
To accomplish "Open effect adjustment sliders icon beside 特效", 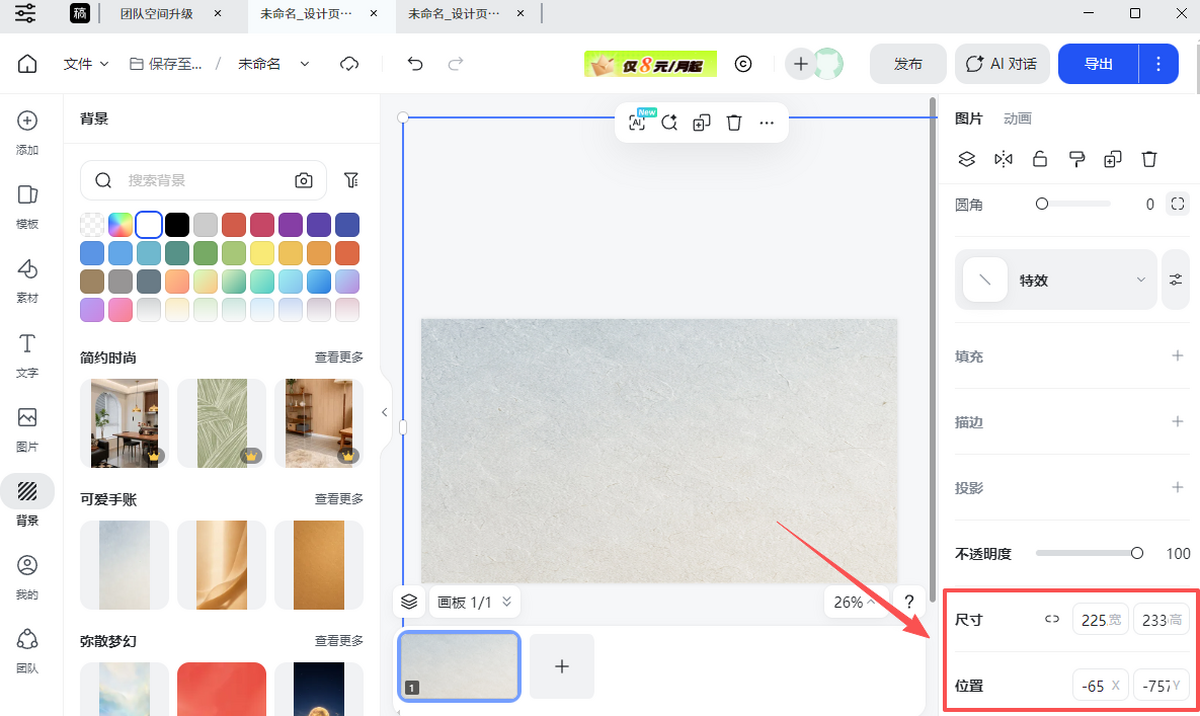I will click(1175, 280).
